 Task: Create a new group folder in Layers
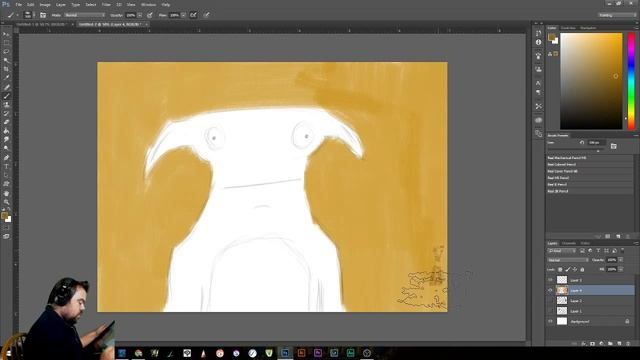(610, 344)
